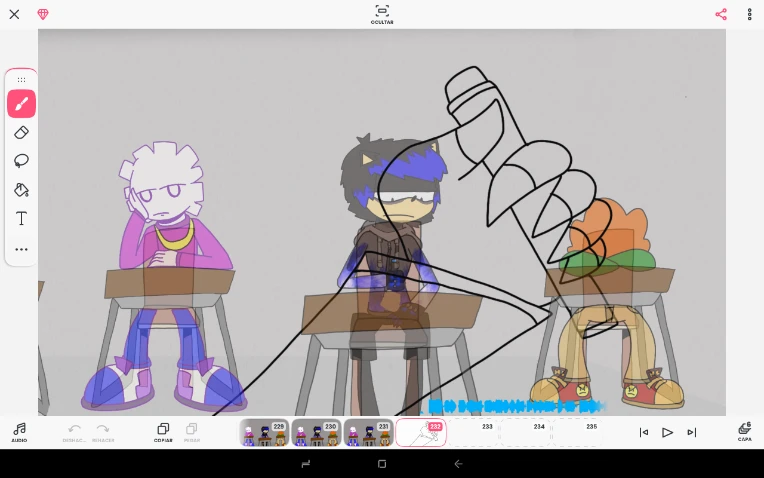Close the animation editor with the X
764x478 pixels.
click(14, 14)
